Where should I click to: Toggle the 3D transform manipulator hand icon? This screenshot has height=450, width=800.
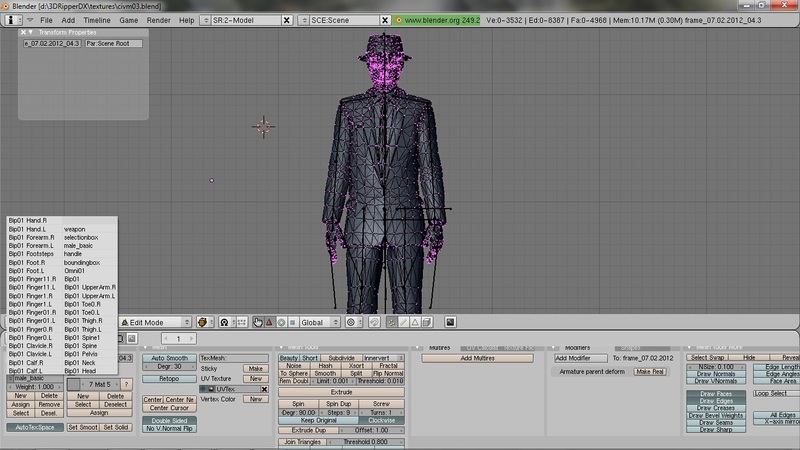pos(258,322)
